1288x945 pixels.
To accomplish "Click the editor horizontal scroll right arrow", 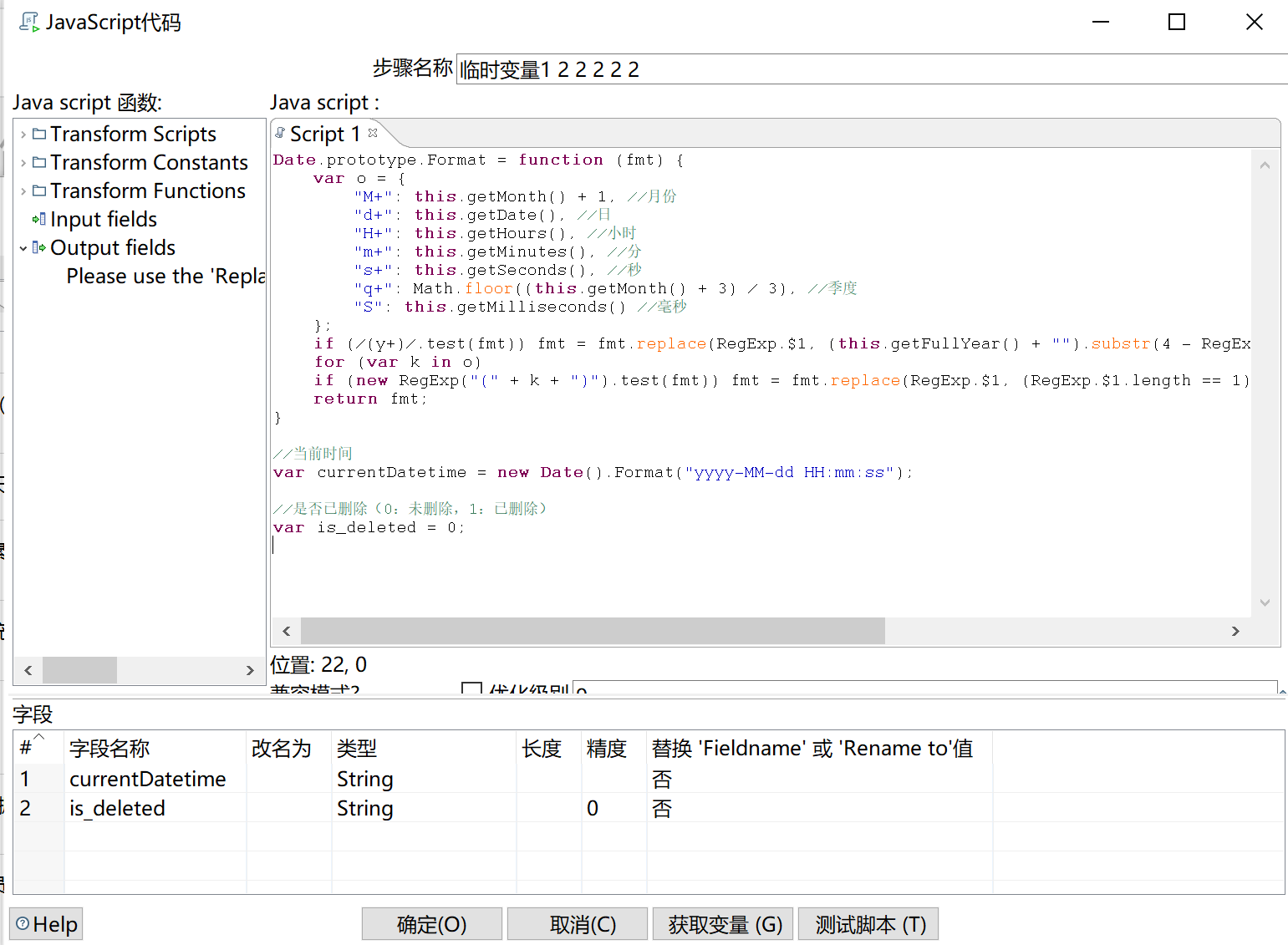I will (x=1235, y=631).
